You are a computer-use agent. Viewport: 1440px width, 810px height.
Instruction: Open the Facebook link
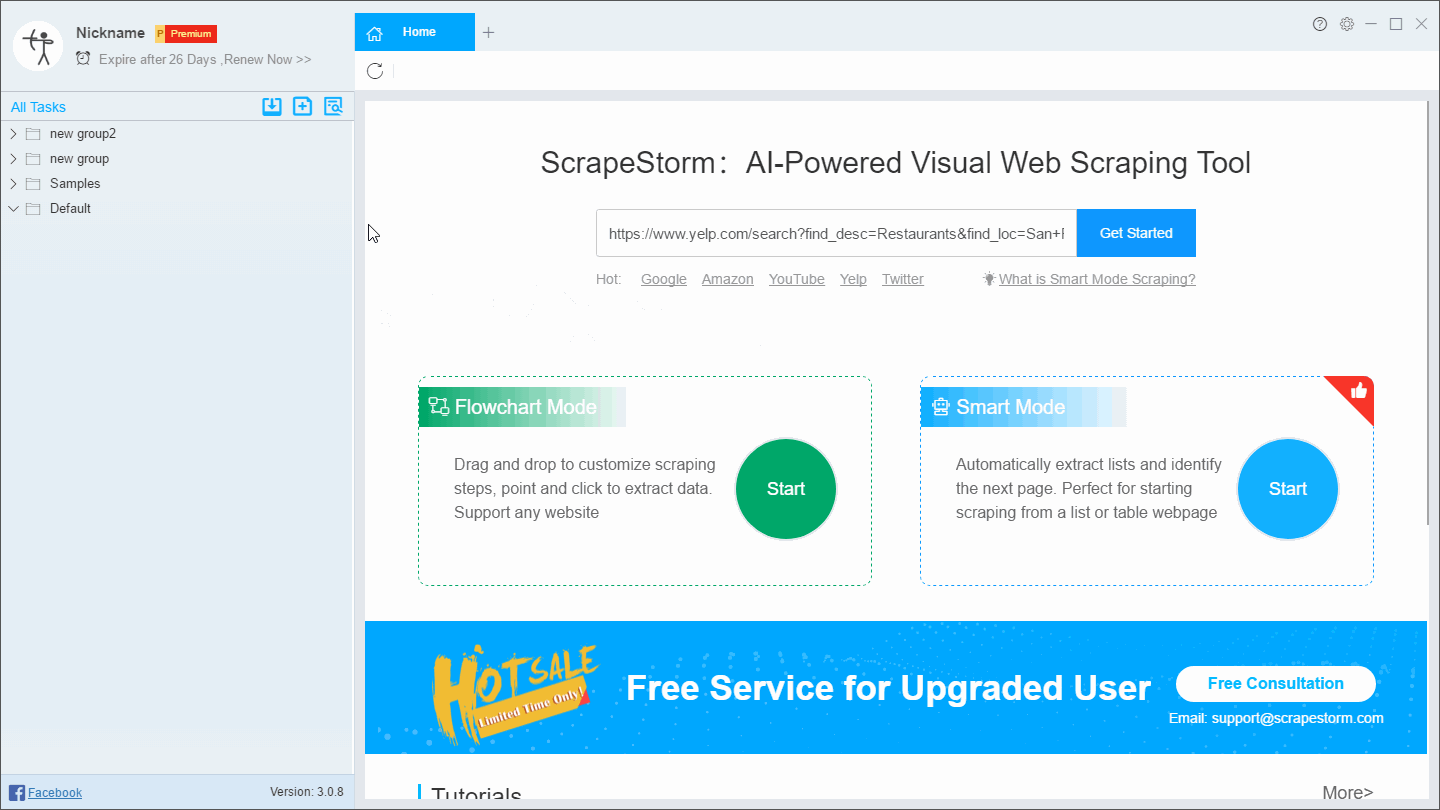click(x=55, y=793)
